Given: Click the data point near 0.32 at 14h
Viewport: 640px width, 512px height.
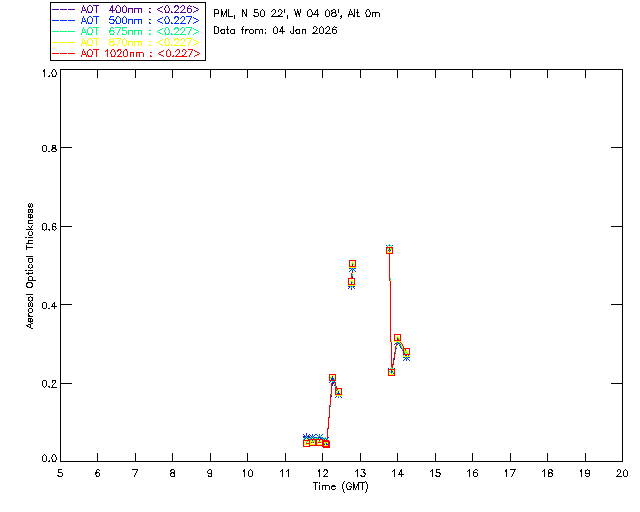Looking at the screenshot, I should click(x=398, y=338).
